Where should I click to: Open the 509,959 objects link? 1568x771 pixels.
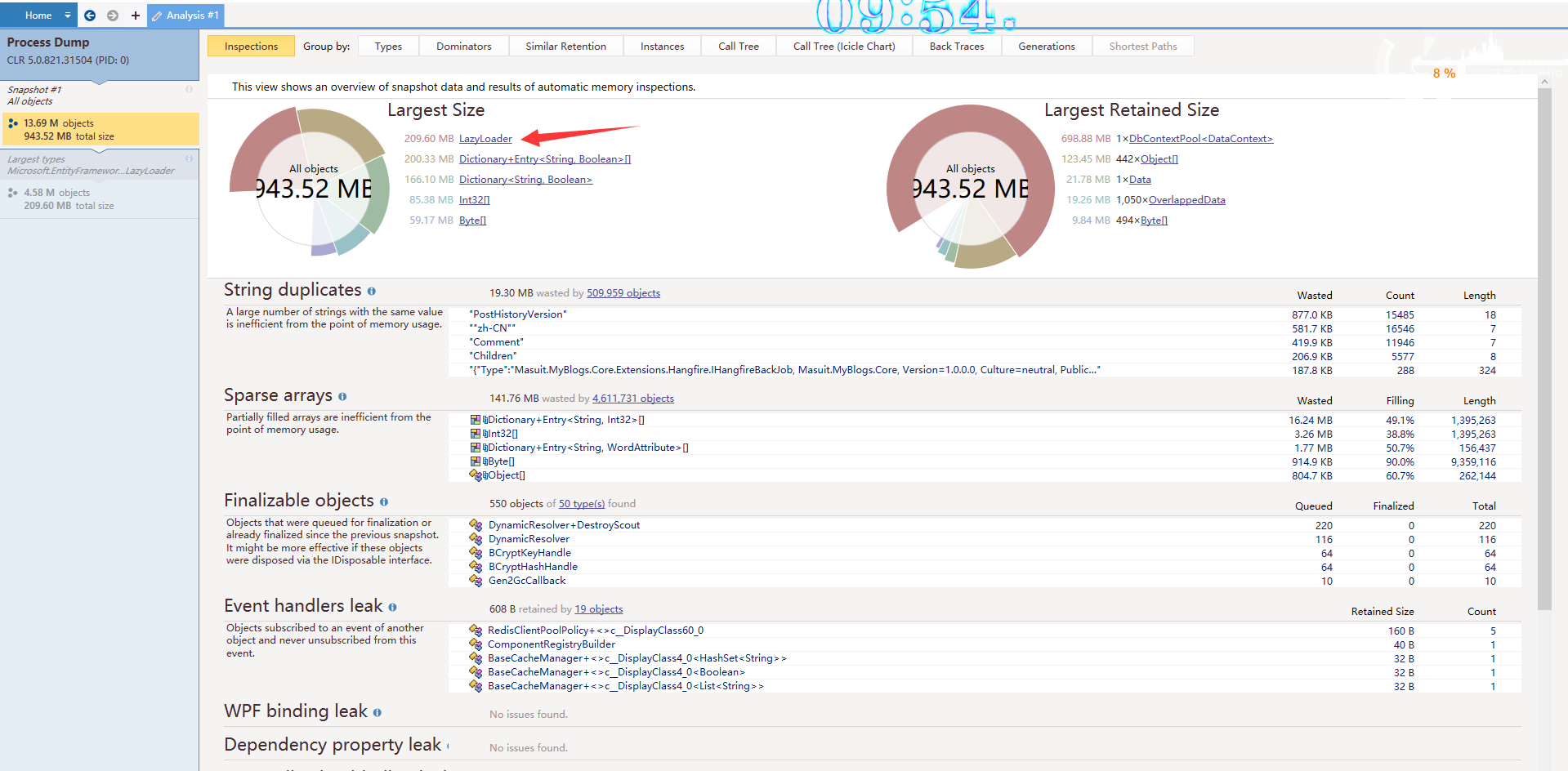click(623, 293)
